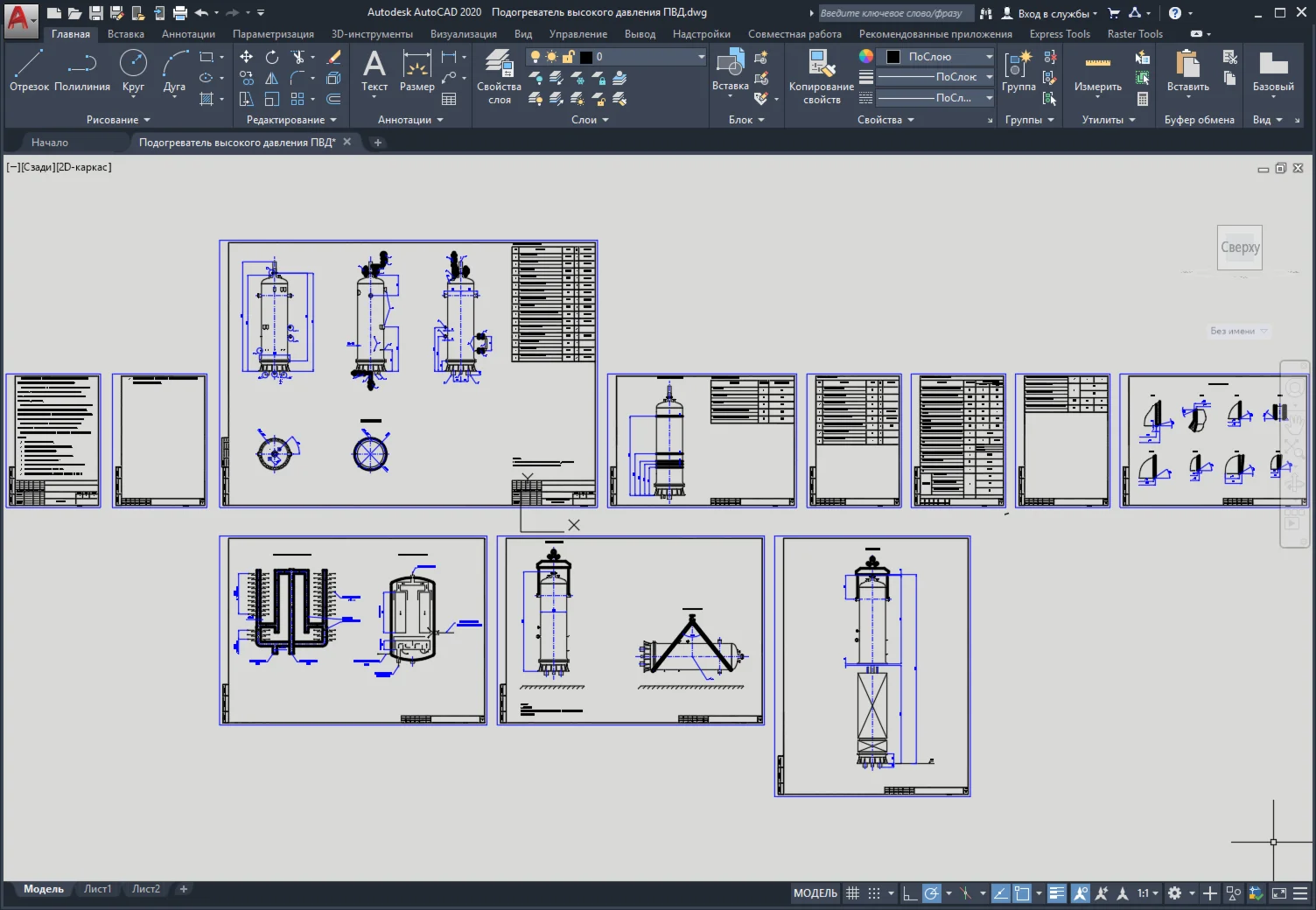Expand the Редактирование panel

tap(291, 120)
